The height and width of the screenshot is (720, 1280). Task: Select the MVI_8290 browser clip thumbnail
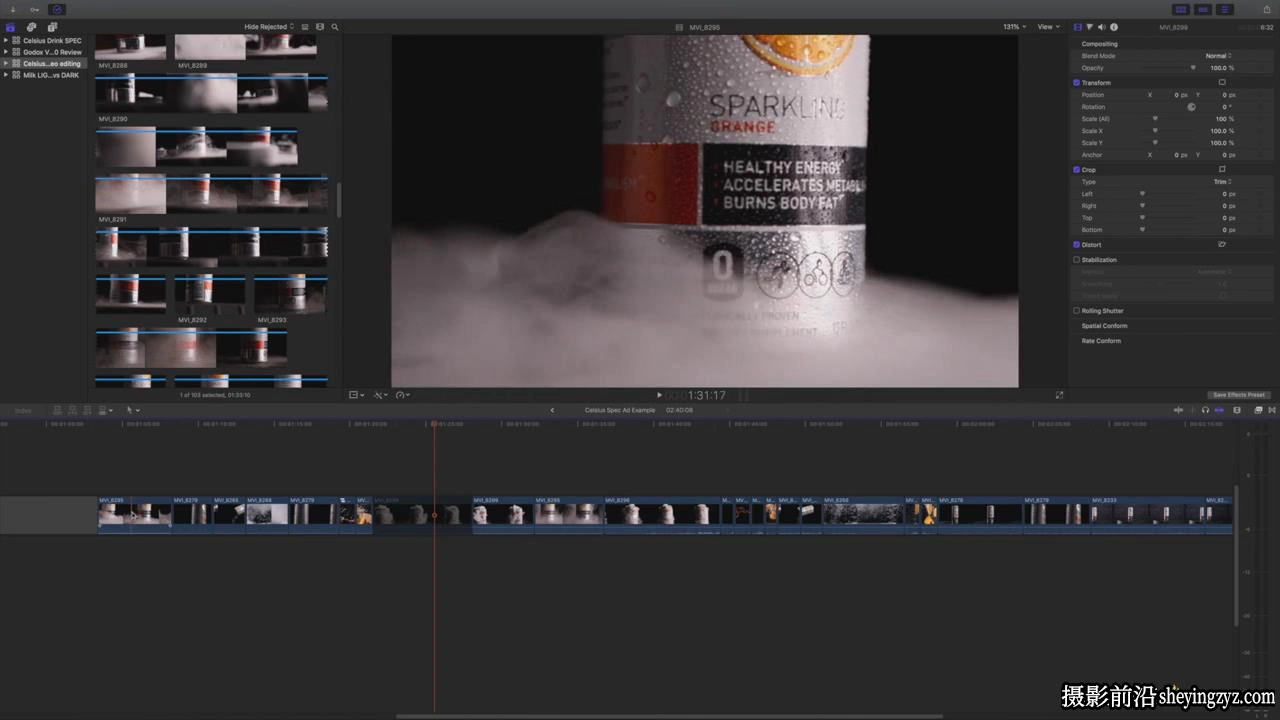pos(211,95)
